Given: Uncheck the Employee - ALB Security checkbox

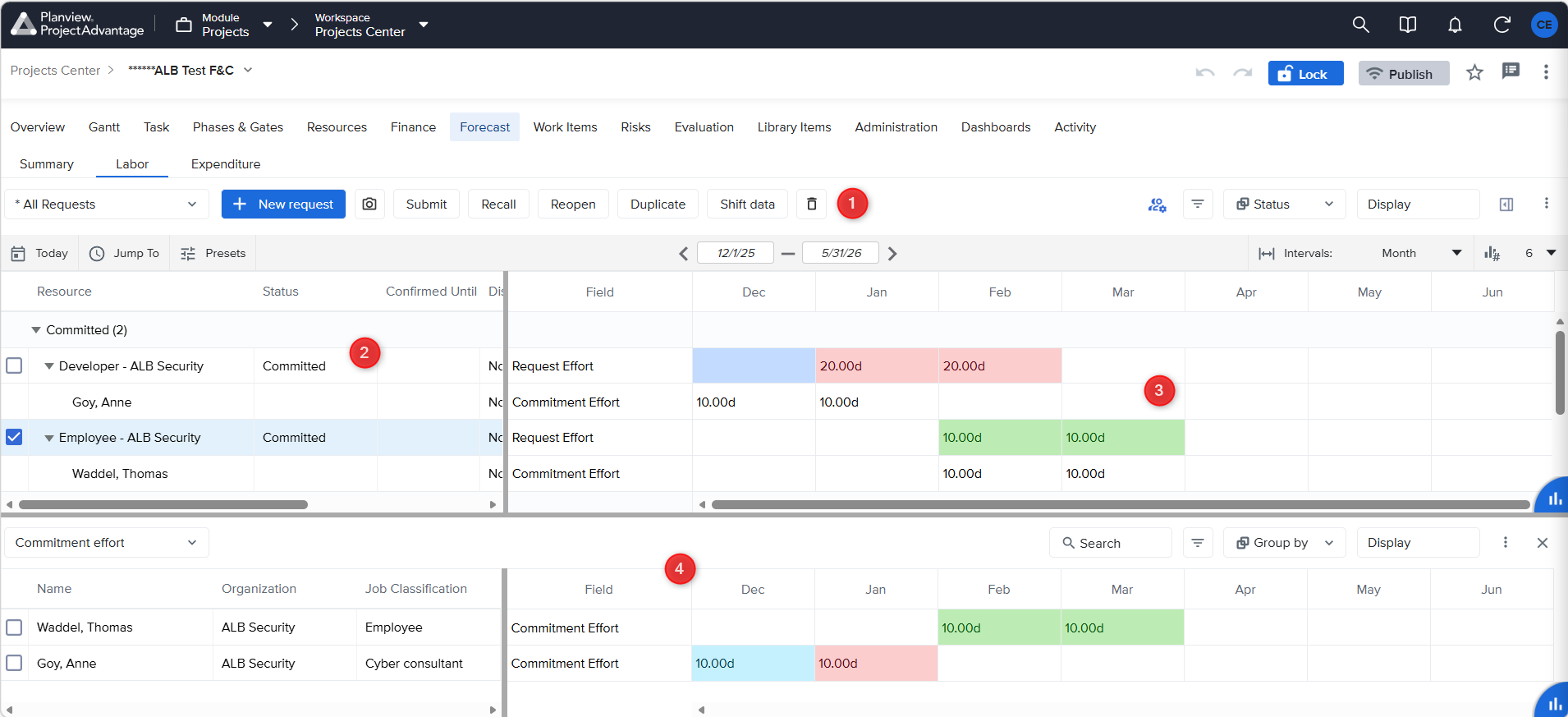Looking at the screenshot, I should 14,437.
